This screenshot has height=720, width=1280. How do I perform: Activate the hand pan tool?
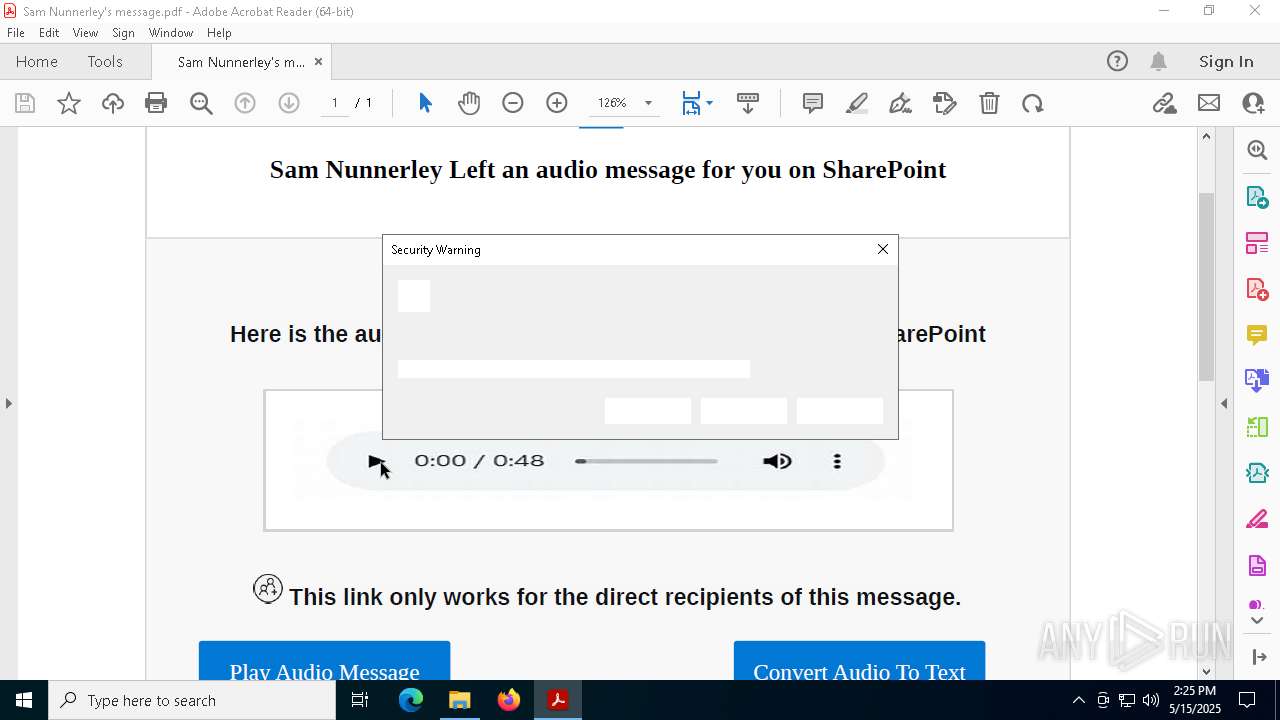(x=469, y=103)
